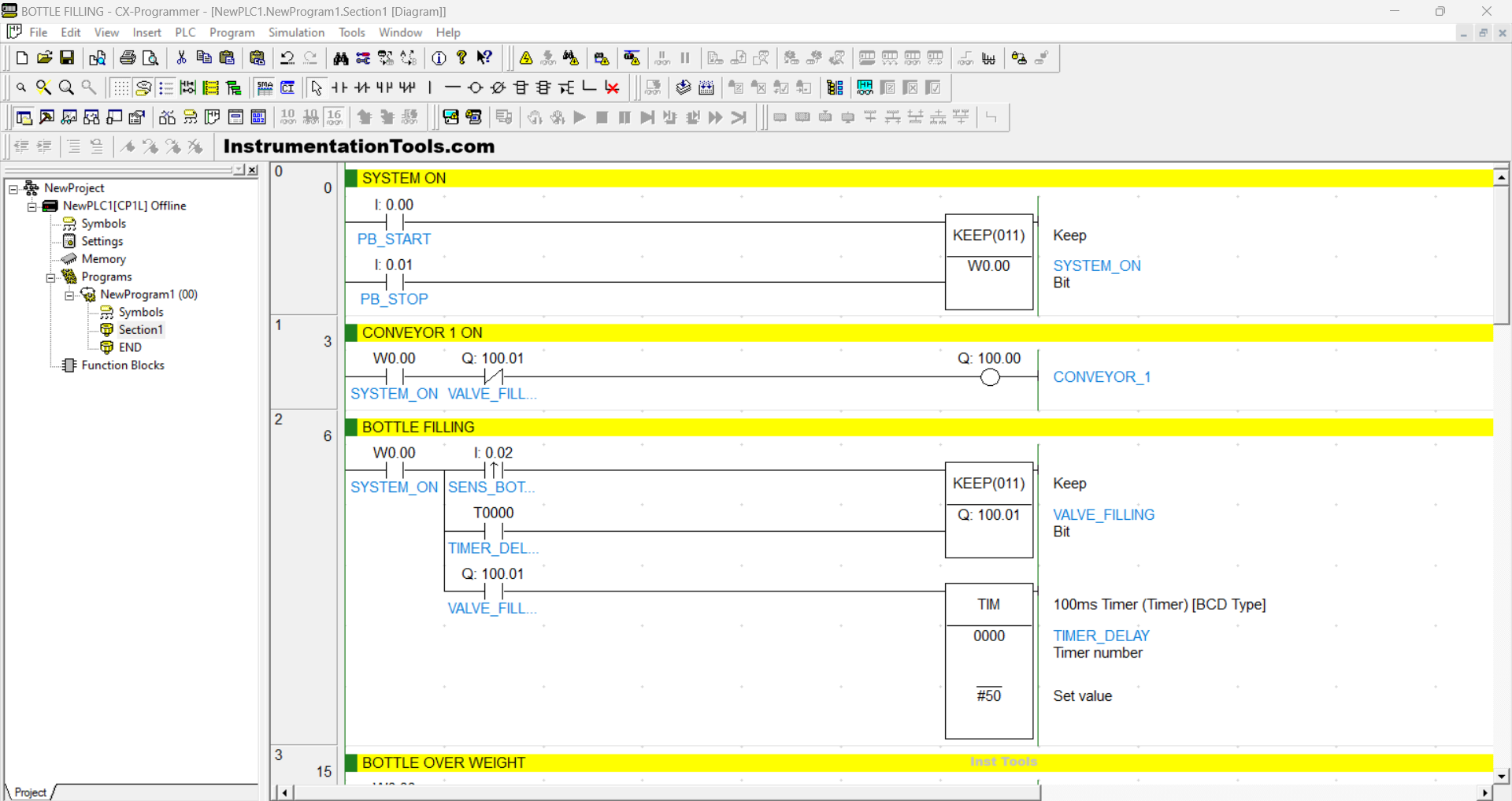Click the Stop square simulation icon
Screen dimensions: 1512x801
[x=602, y=117]
